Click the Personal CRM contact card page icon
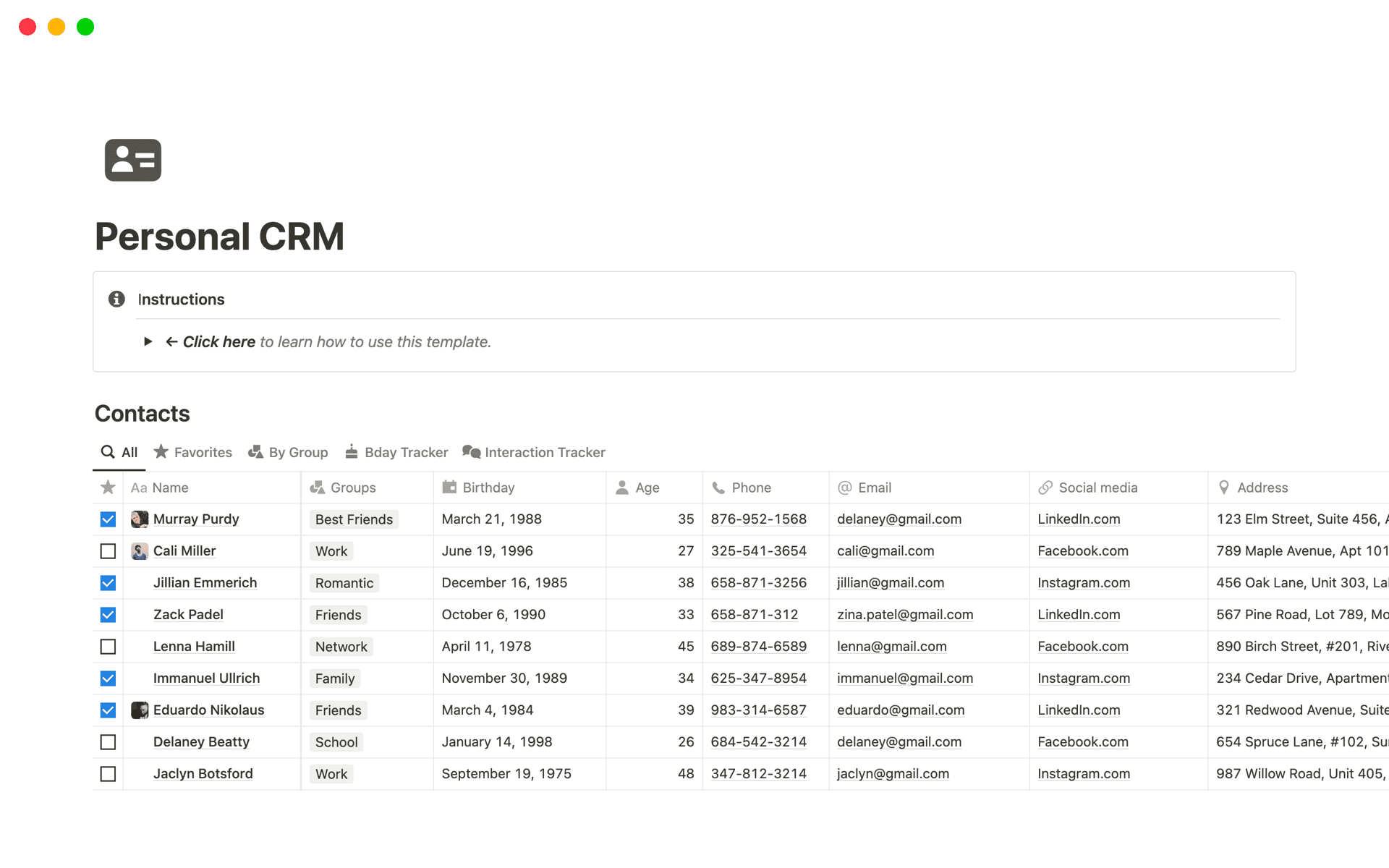This screenshot has height=868, width=1389. [x=133, y=159]
